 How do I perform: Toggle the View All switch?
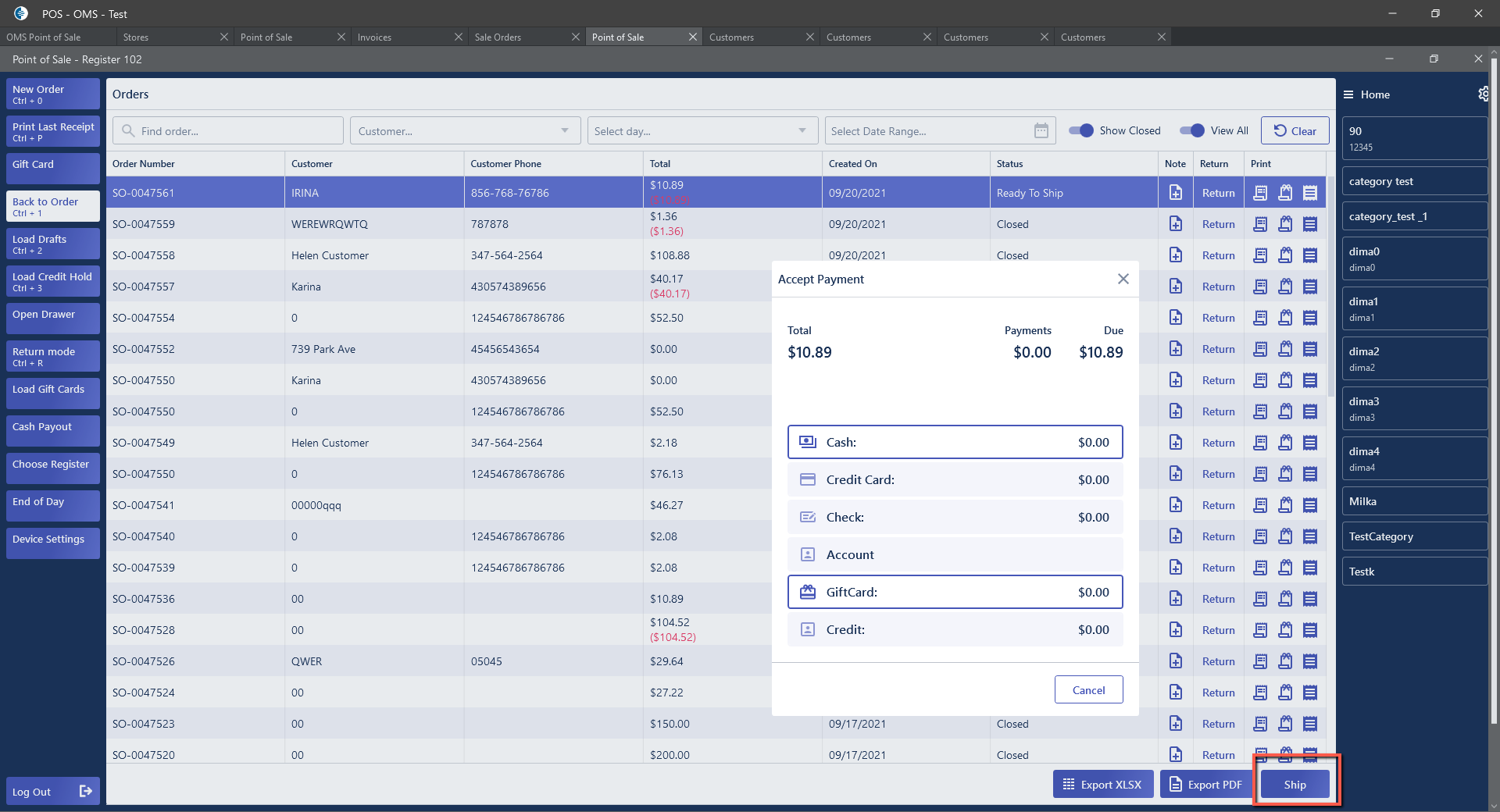point(1192,131)
